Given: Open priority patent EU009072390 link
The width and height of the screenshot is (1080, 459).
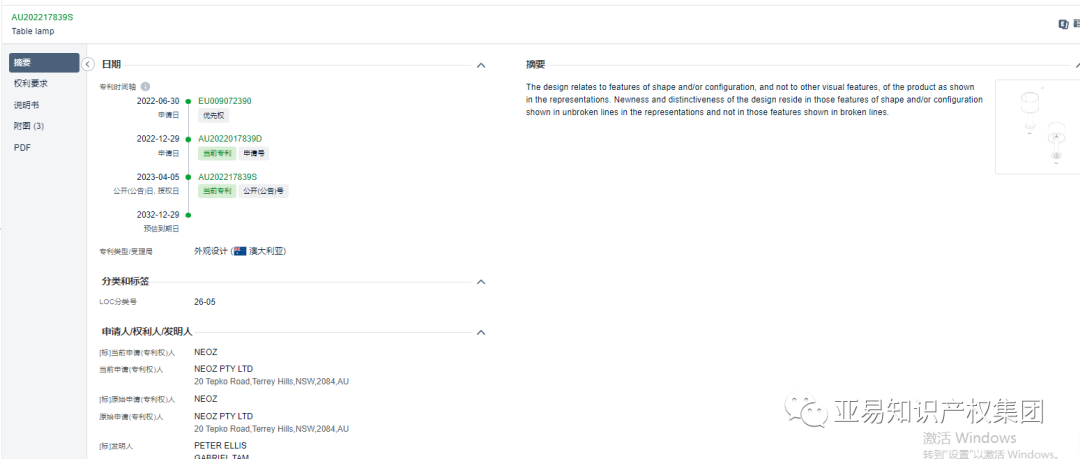Looking at the screenshot, I should (x=225, y=101).
